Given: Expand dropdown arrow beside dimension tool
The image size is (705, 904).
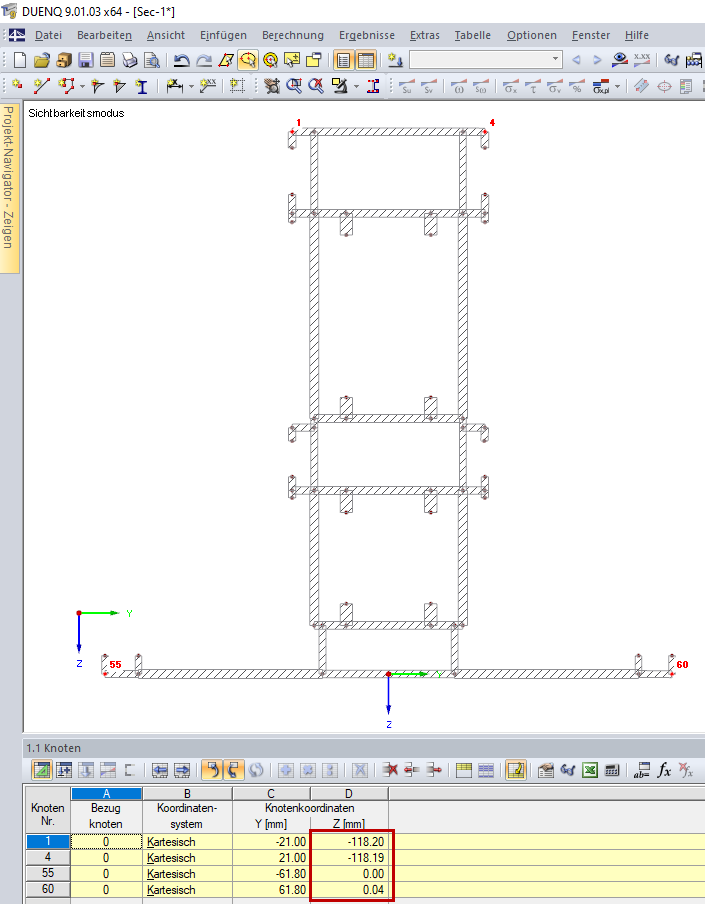Looking at the screenshot, I should click(191, 86).
